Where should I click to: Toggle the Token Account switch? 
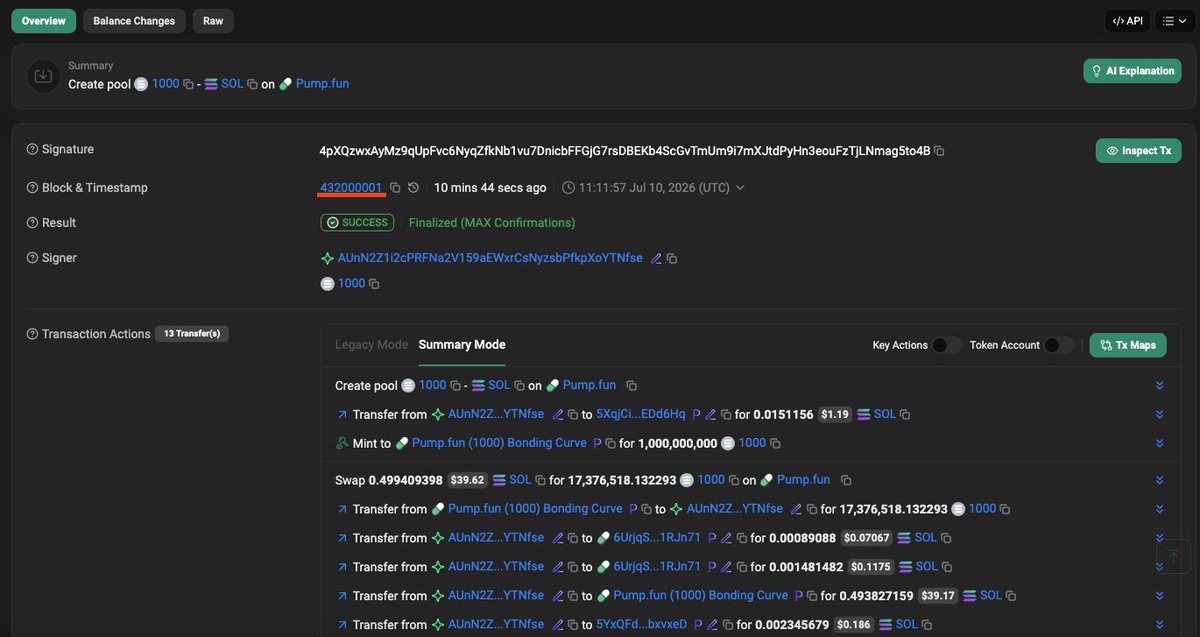pyautogui.click(x=1059, y=345)
